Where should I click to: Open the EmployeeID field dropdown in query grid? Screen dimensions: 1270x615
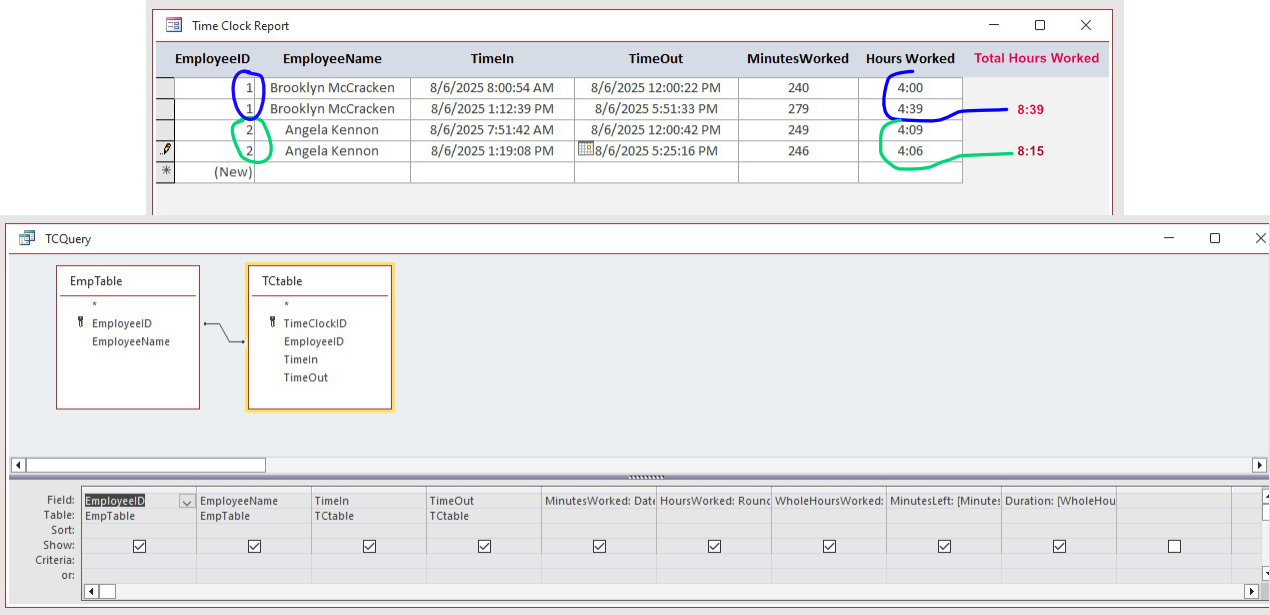(186, 501)
